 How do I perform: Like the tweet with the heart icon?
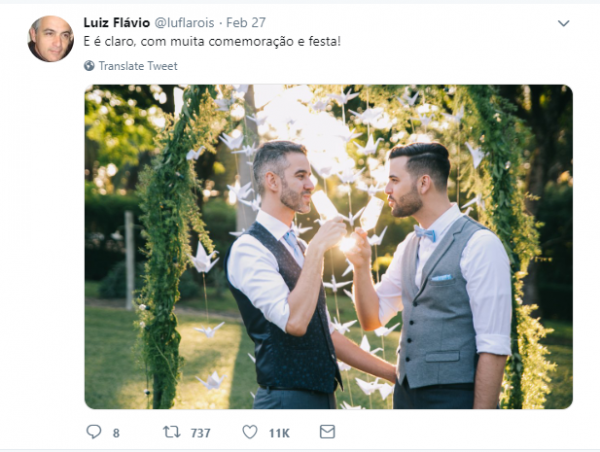point(250,432)
